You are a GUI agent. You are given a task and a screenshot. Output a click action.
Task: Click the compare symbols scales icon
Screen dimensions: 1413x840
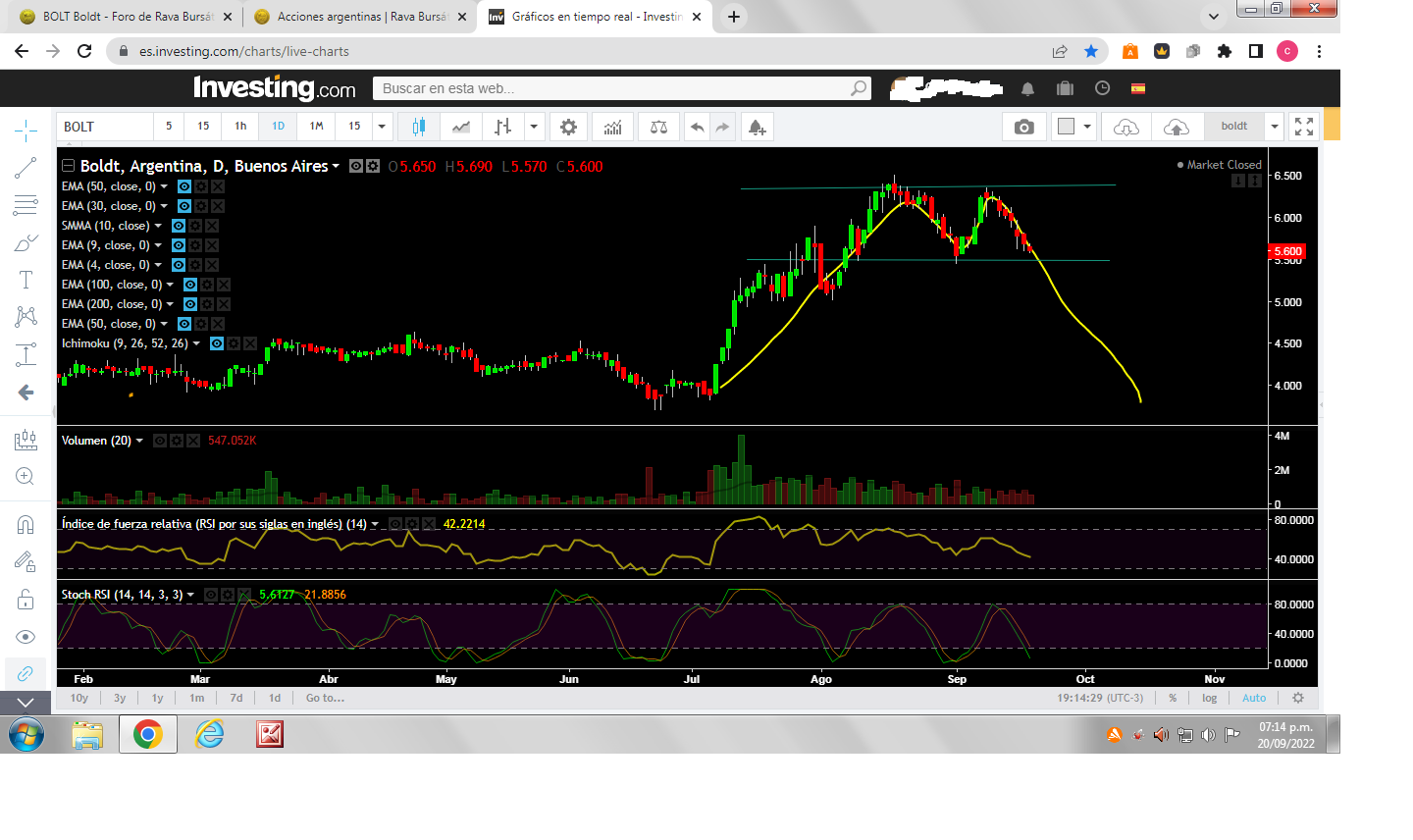658,127
